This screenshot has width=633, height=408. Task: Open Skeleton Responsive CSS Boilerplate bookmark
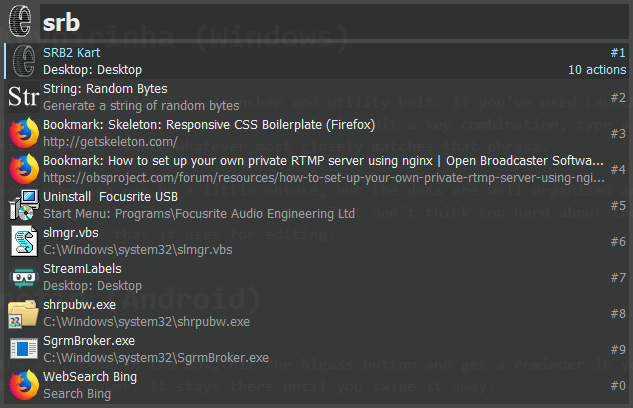click(x=209, y=125)
